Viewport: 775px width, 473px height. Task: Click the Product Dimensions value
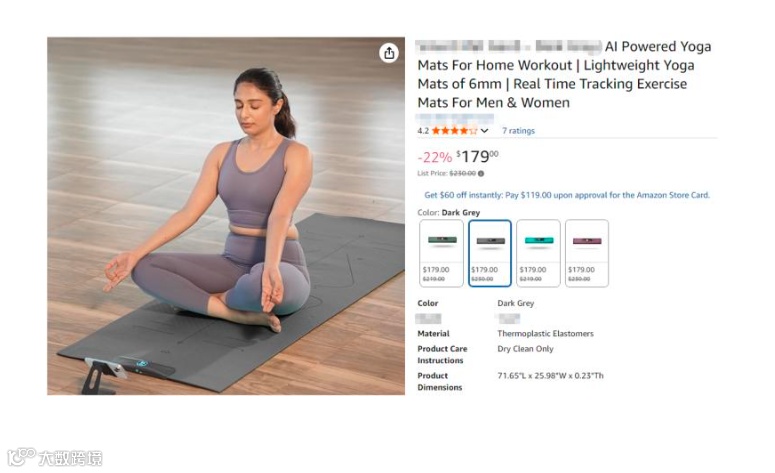550,376
